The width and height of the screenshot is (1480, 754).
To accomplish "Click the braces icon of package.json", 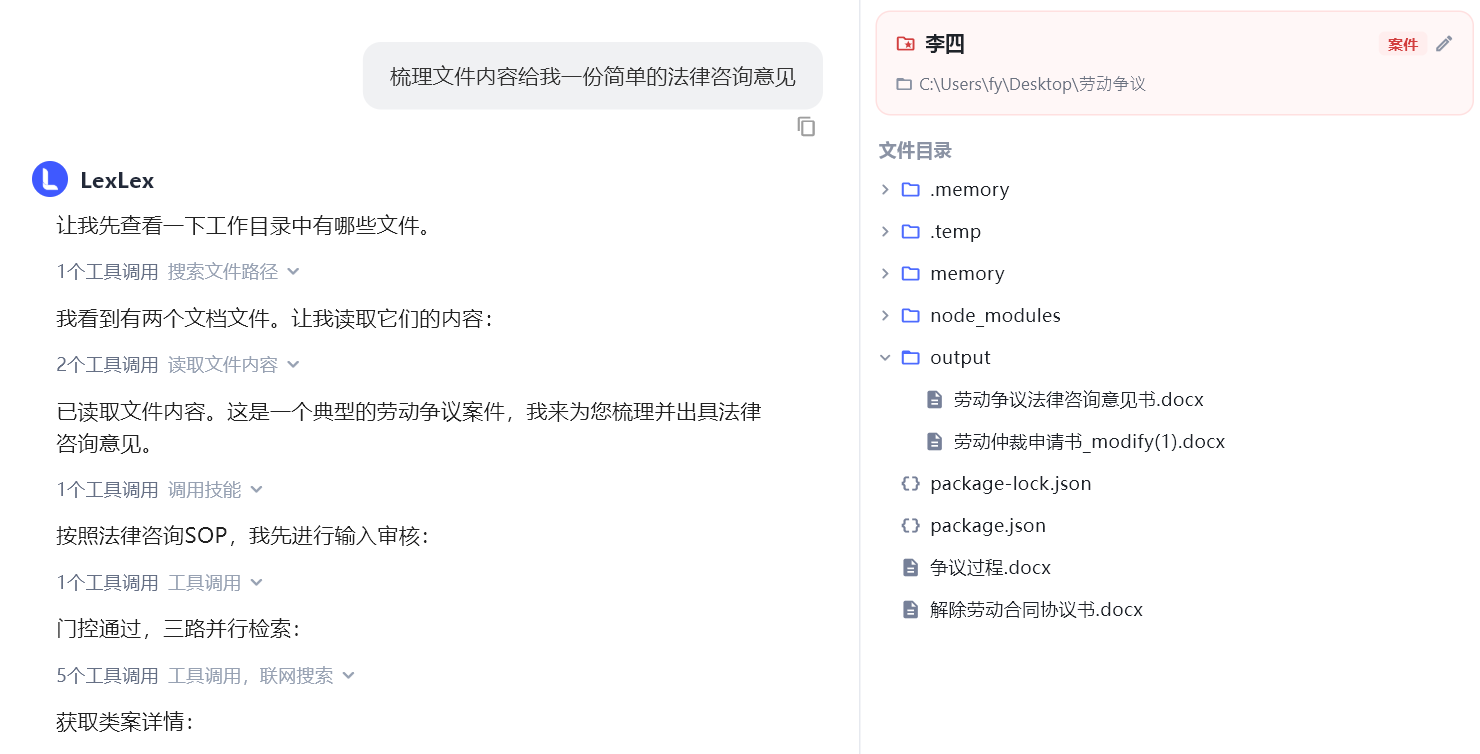I will point(910,526).
